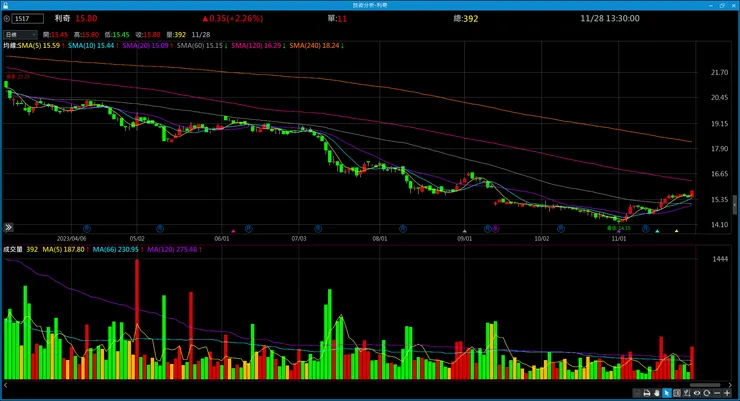Select the hand pan tool
Image resolution: width=740 pixels, height=401 pixels.
pyautogui.click(x=656, y=393)
